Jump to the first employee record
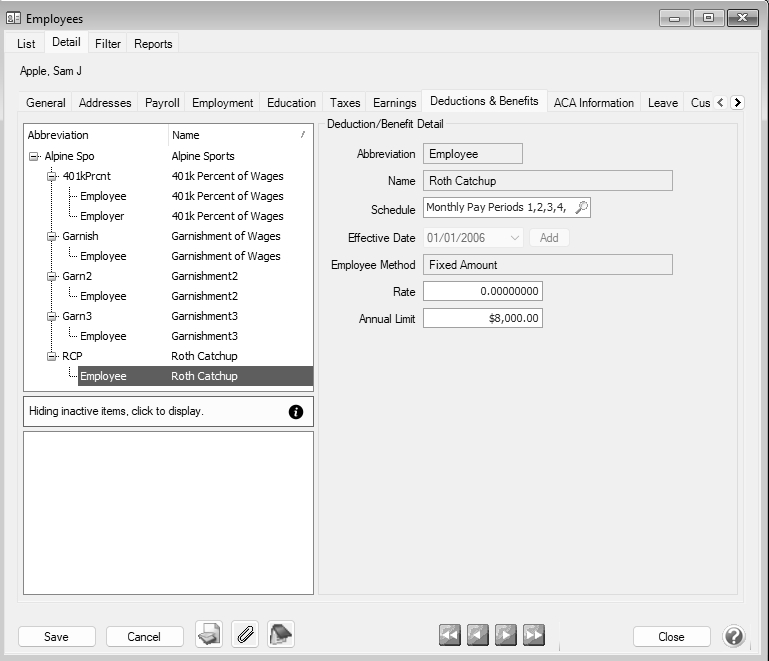Viewport: 769px width, 661px height. click(450, 635)
